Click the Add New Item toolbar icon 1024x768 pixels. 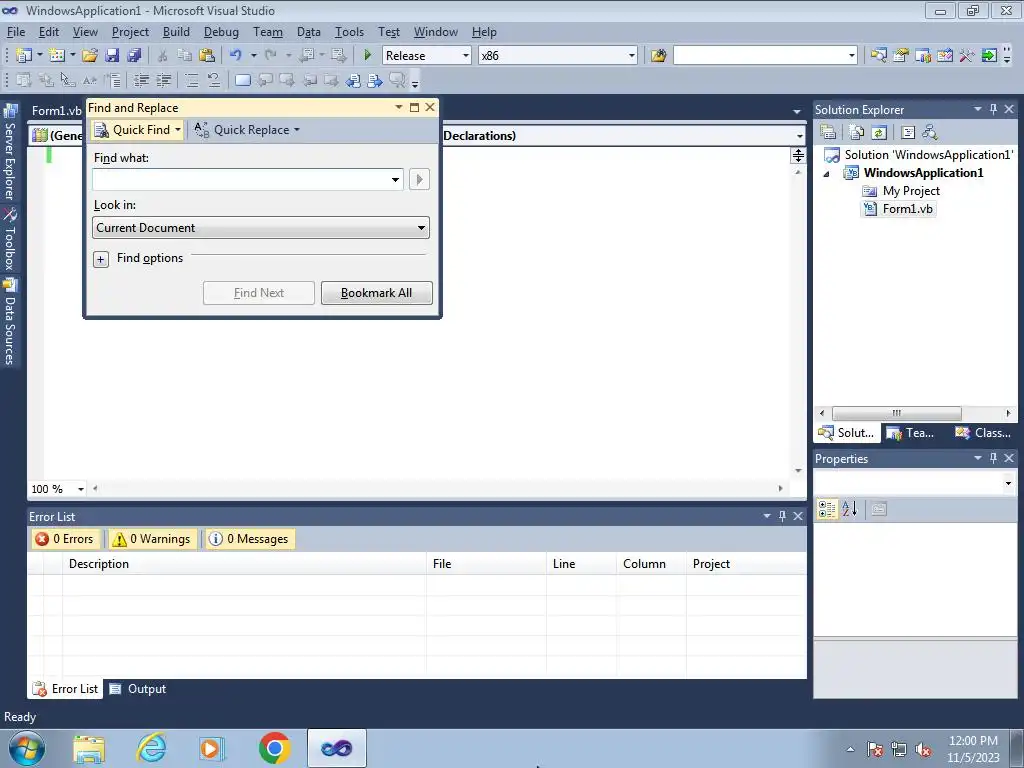pyautogui.click(x=57, y=56)
